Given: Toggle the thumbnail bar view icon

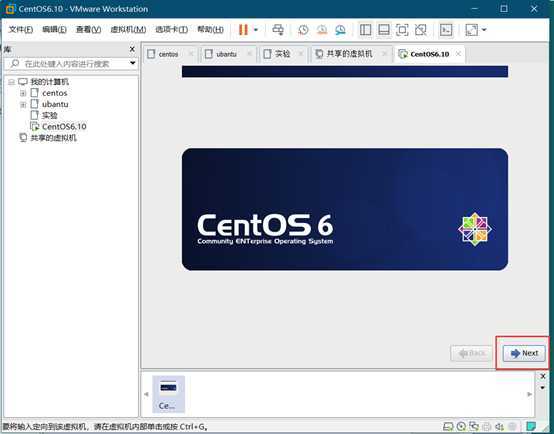Looking at the screenshot, I should pyautogui.click(x=384, y=30).
